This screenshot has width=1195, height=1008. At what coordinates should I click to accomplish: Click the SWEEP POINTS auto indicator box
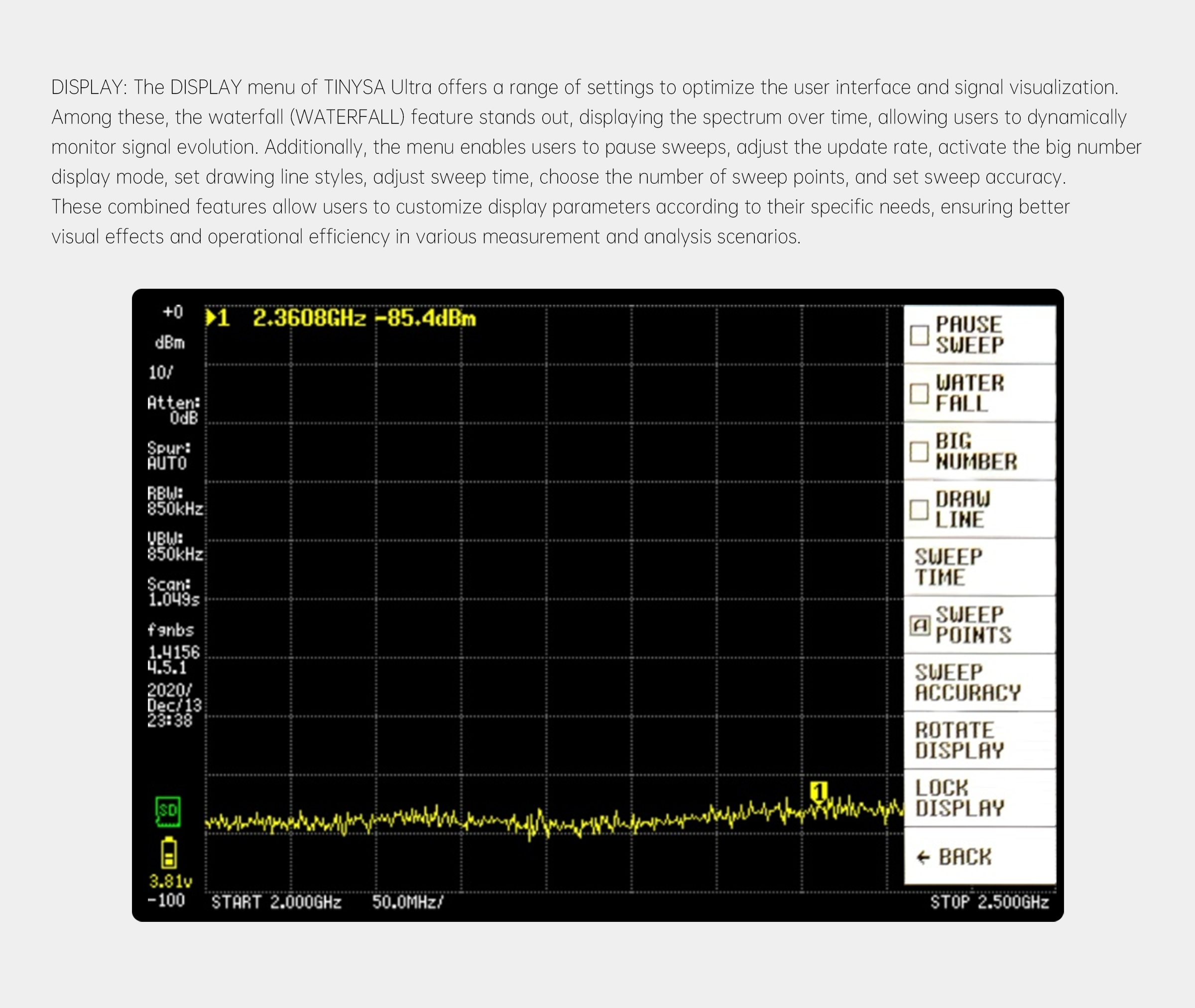[x=920, y=626]
